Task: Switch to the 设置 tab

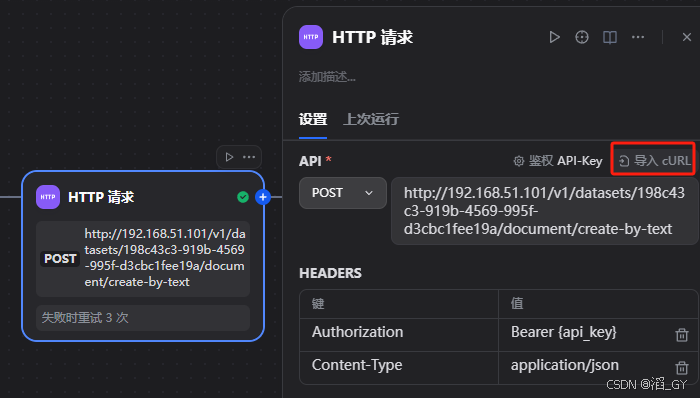Action: (x=312, y=119)
